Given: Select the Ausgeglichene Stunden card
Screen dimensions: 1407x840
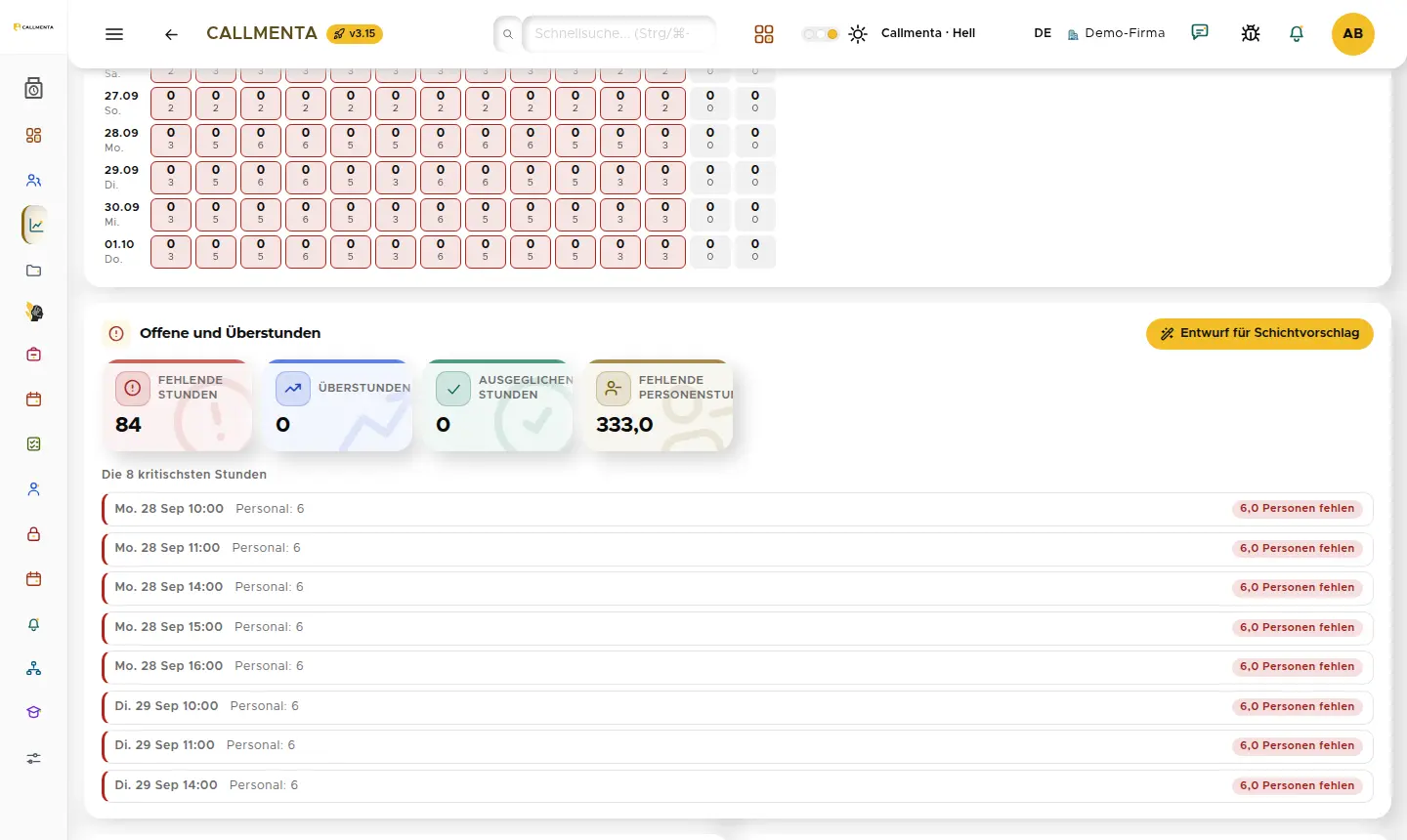Looking at the screenshot, I should point(497,405).
